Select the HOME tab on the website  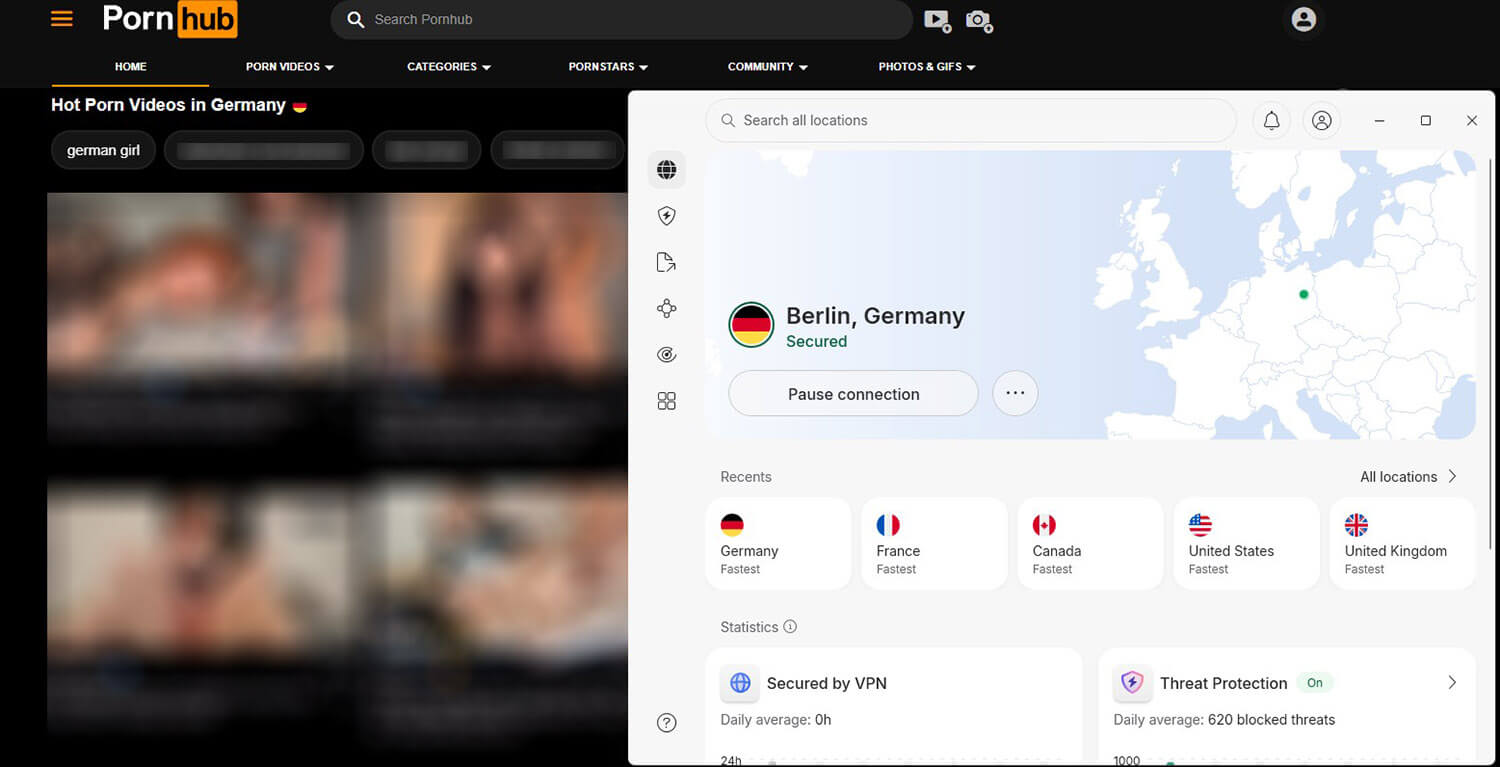tap(130, 67)
